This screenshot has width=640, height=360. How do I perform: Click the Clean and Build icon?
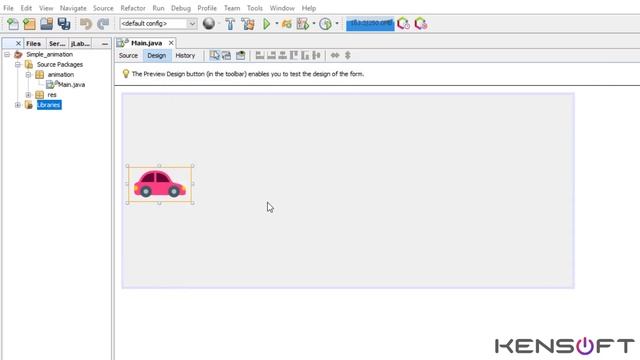pos(248,24)
